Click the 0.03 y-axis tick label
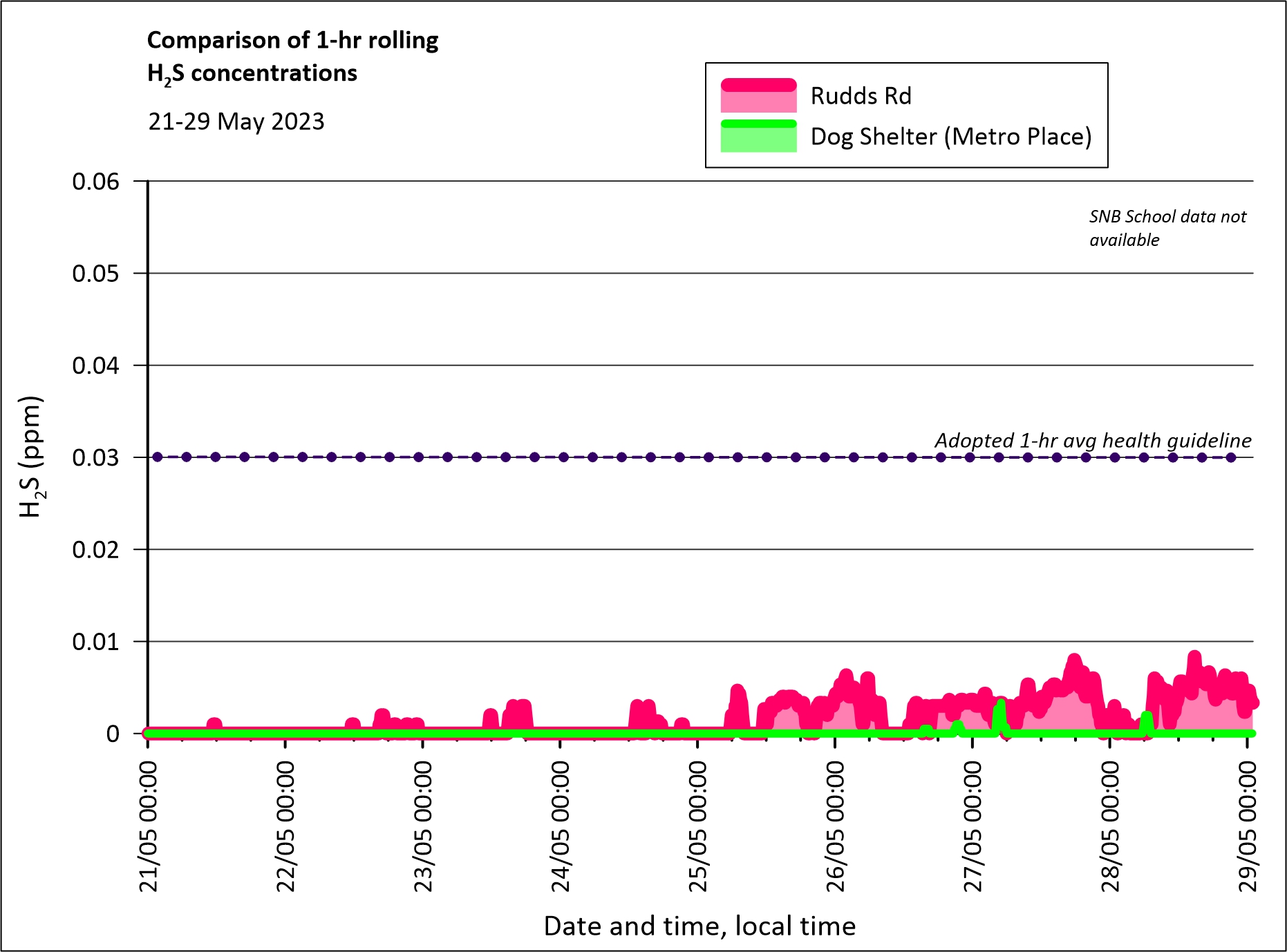 click(95, 457)
